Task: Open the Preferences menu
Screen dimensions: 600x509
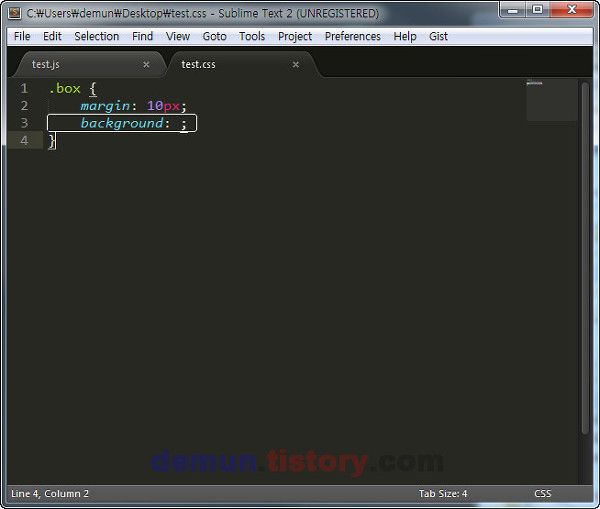Action: pyautogui.click(x=352, y=36)
